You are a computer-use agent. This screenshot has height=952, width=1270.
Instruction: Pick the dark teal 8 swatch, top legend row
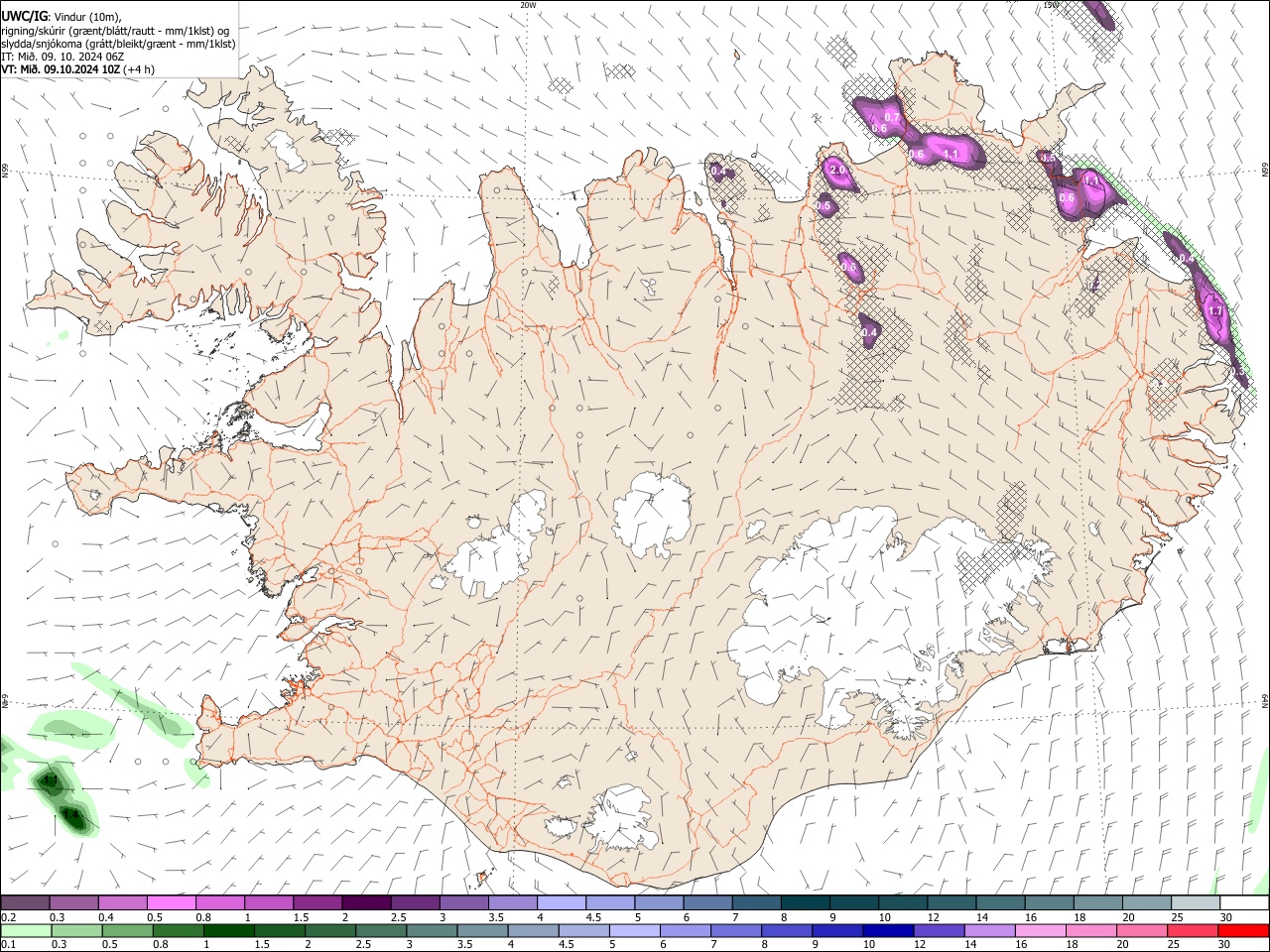pyautogui.click(x=804, y=903)
